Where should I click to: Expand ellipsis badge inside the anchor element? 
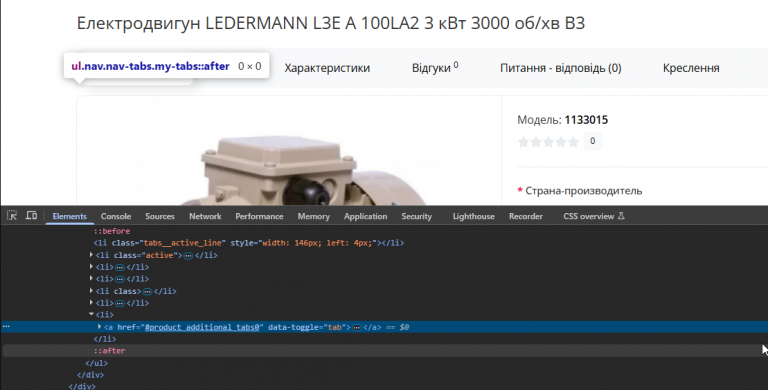coord(357,327)
